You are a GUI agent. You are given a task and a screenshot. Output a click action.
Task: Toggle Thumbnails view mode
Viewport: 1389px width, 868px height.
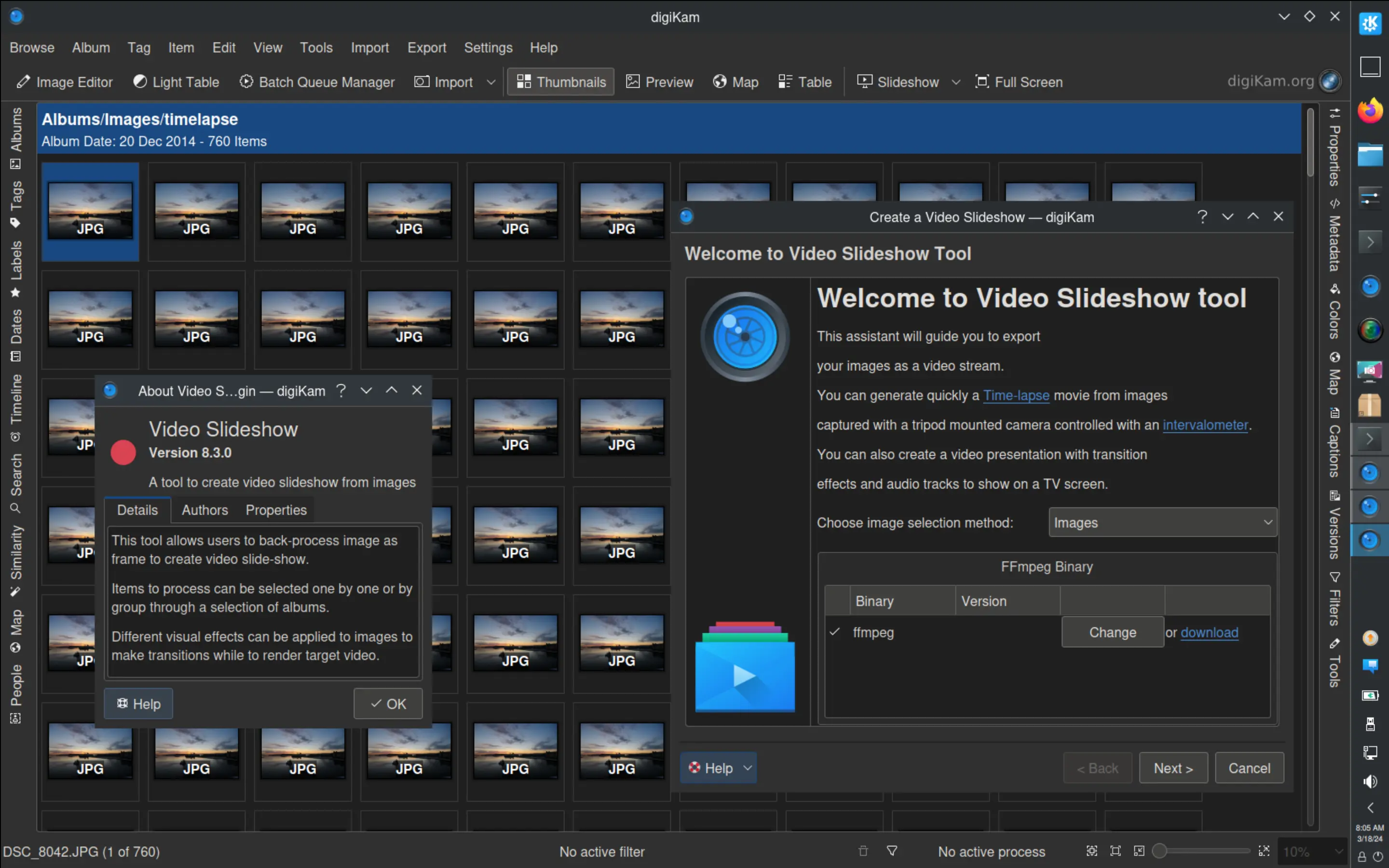(559, 81)
